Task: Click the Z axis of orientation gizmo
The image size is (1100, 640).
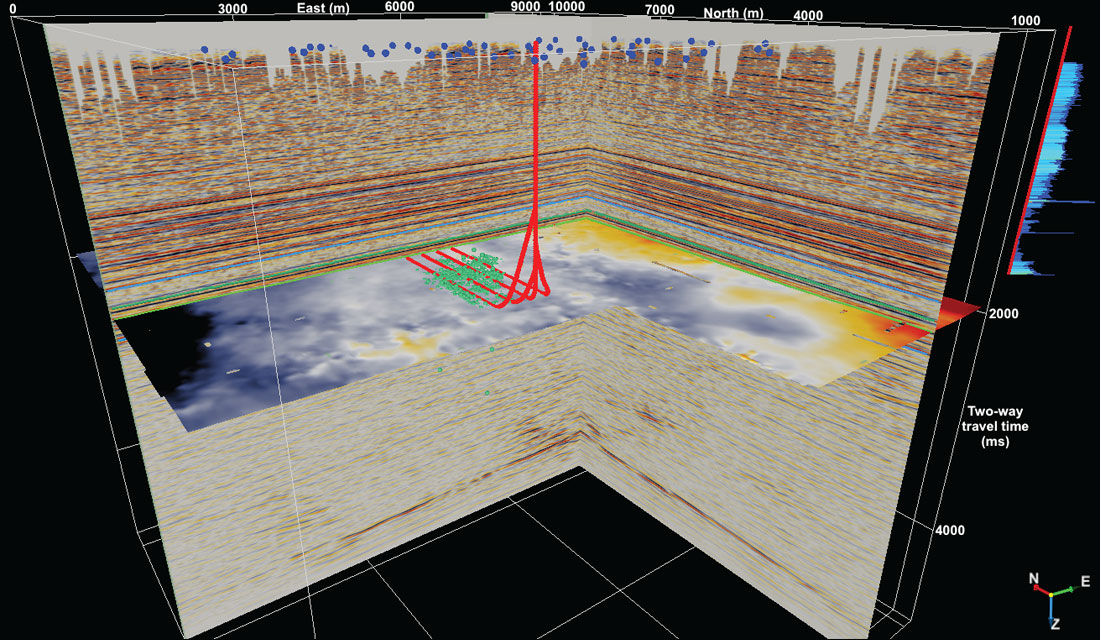Action: pos(1054,623)
